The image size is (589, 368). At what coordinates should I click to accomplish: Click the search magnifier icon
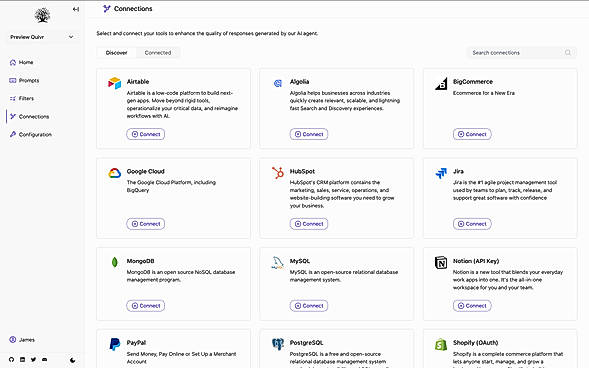pos(568,53)
